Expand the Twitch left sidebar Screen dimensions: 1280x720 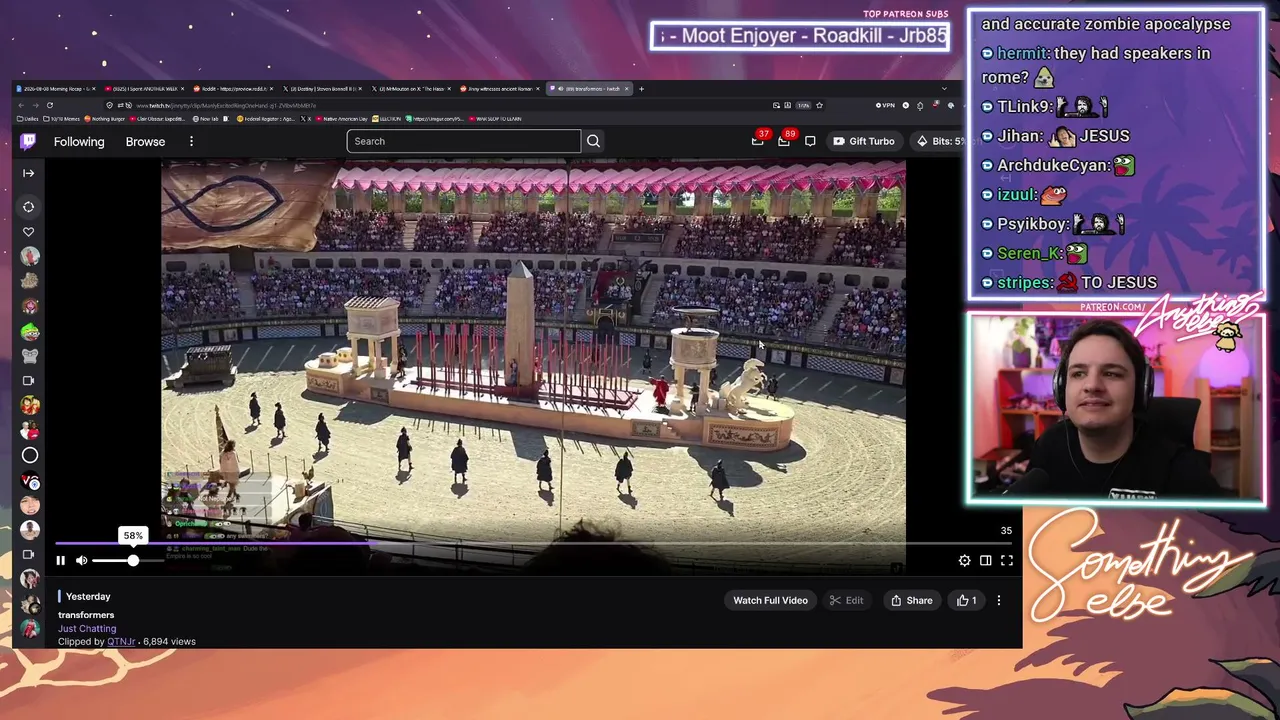28,173
